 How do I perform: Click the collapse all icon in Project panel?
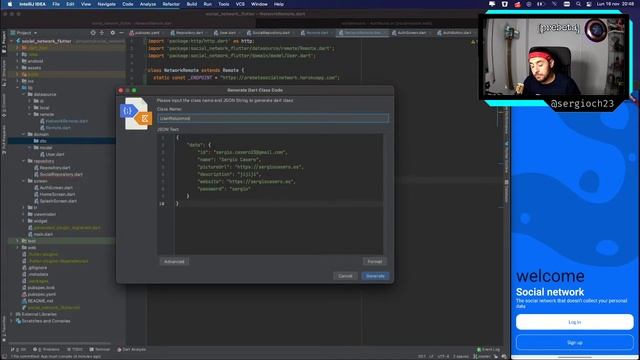click(x=102, y=33)
